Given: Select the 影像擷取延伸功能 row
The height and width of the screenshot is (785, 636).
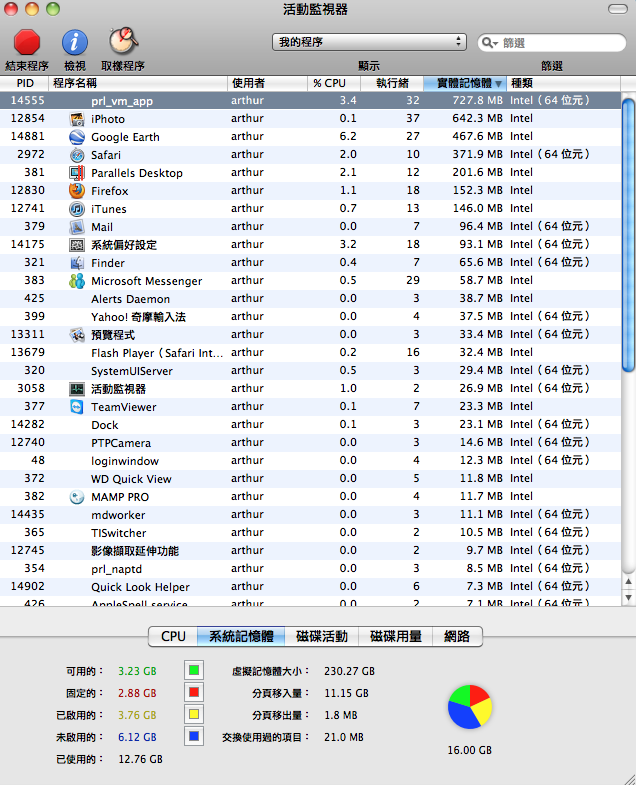Looking at the screenshot, I should tap(310, 551).
